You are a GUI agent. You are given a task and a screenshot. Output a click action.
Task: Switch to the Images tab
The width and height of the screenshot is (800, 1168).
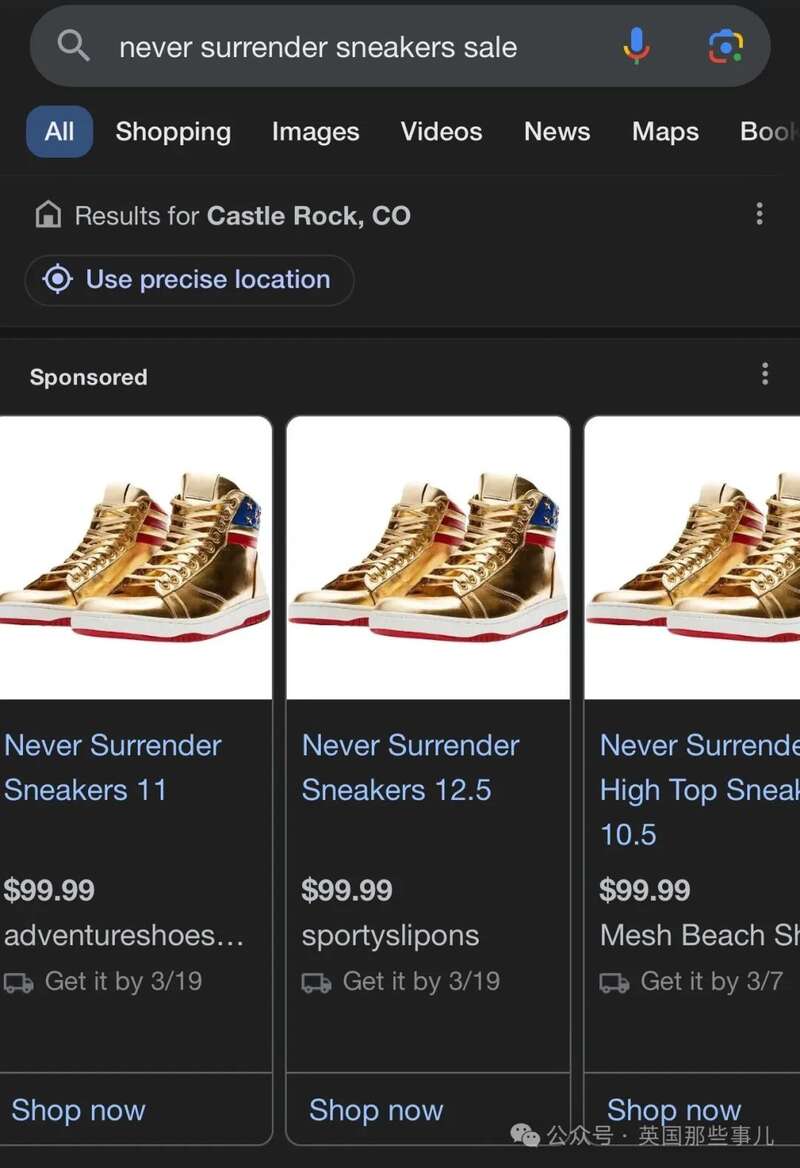coord(315,132)
